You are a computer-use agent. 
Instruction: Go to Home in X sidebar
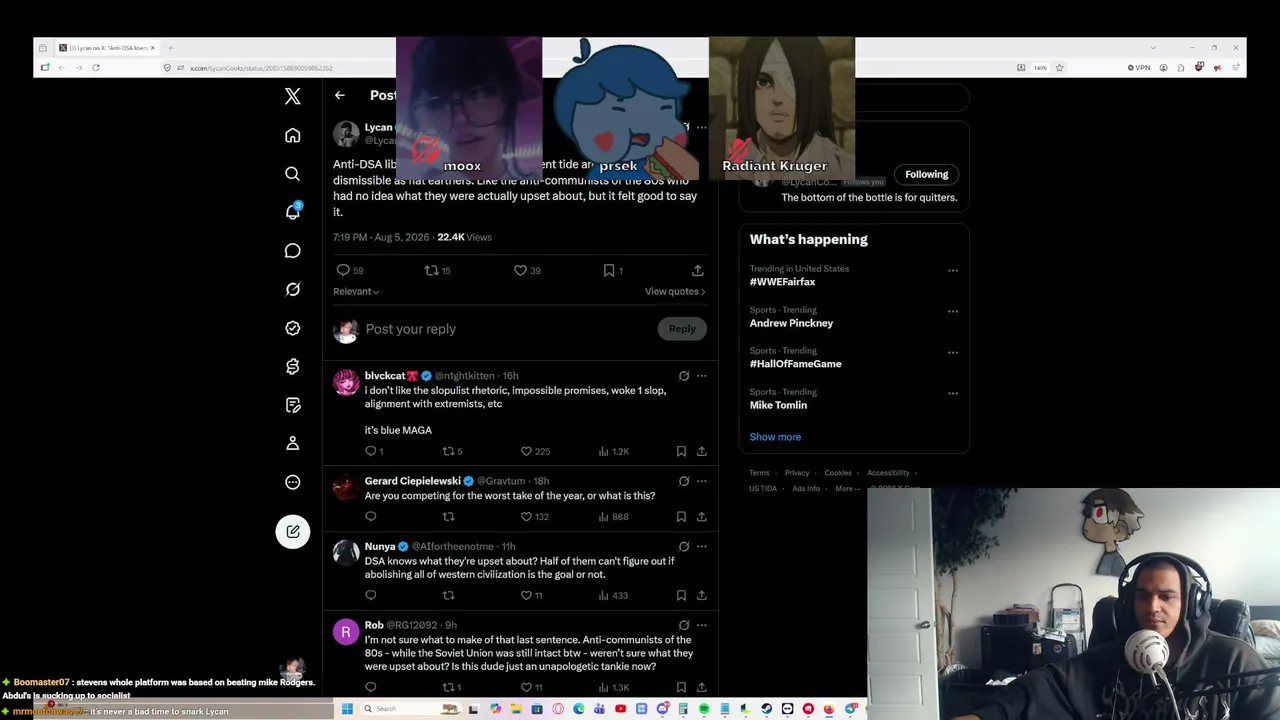(292, 135)
